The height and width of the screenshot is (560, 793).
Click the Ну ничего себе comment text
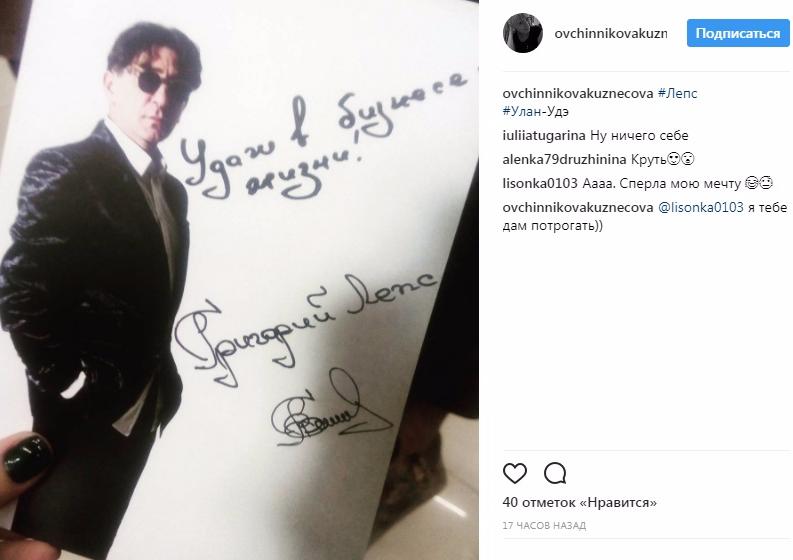pyautogui.click(x=639, y=136)
